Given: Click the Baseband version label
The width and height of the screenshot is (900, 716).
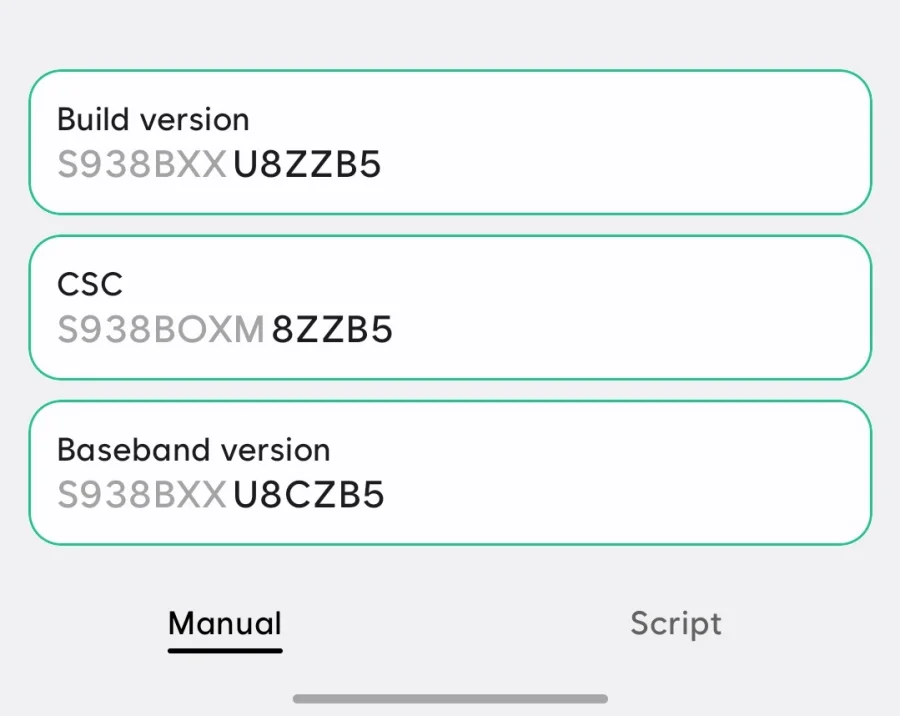Looking at the screenshot, I should tap(193, 450).
